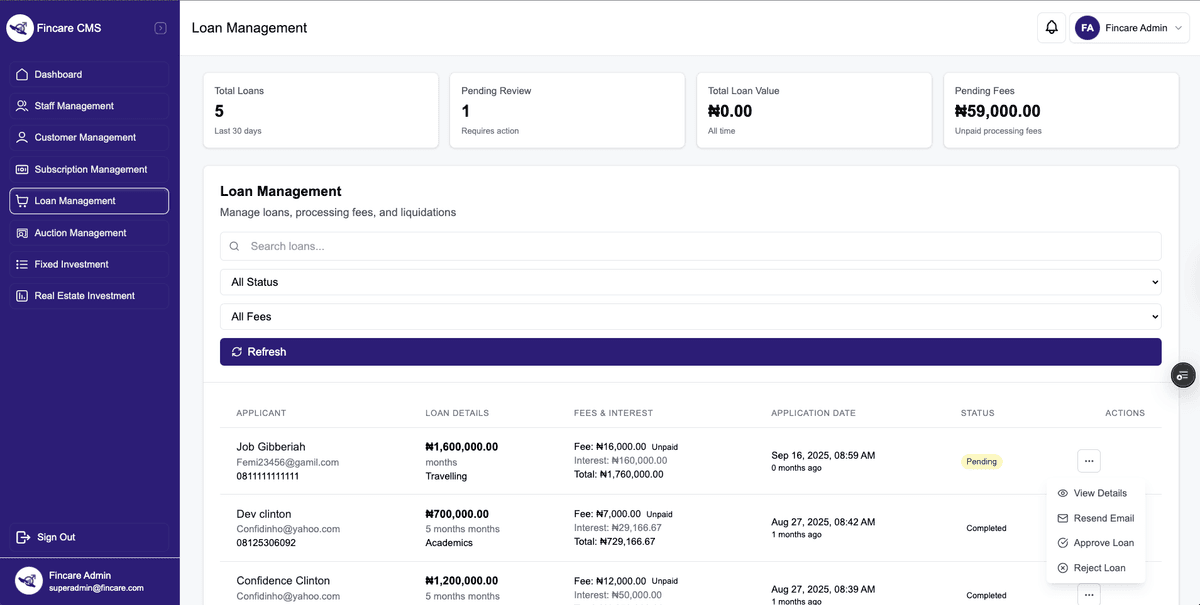Image resolution: width=1200 pixels, height=605 pixels.
Task: Click Approve Loan in the actions menu
Action: coord(1103,542)
